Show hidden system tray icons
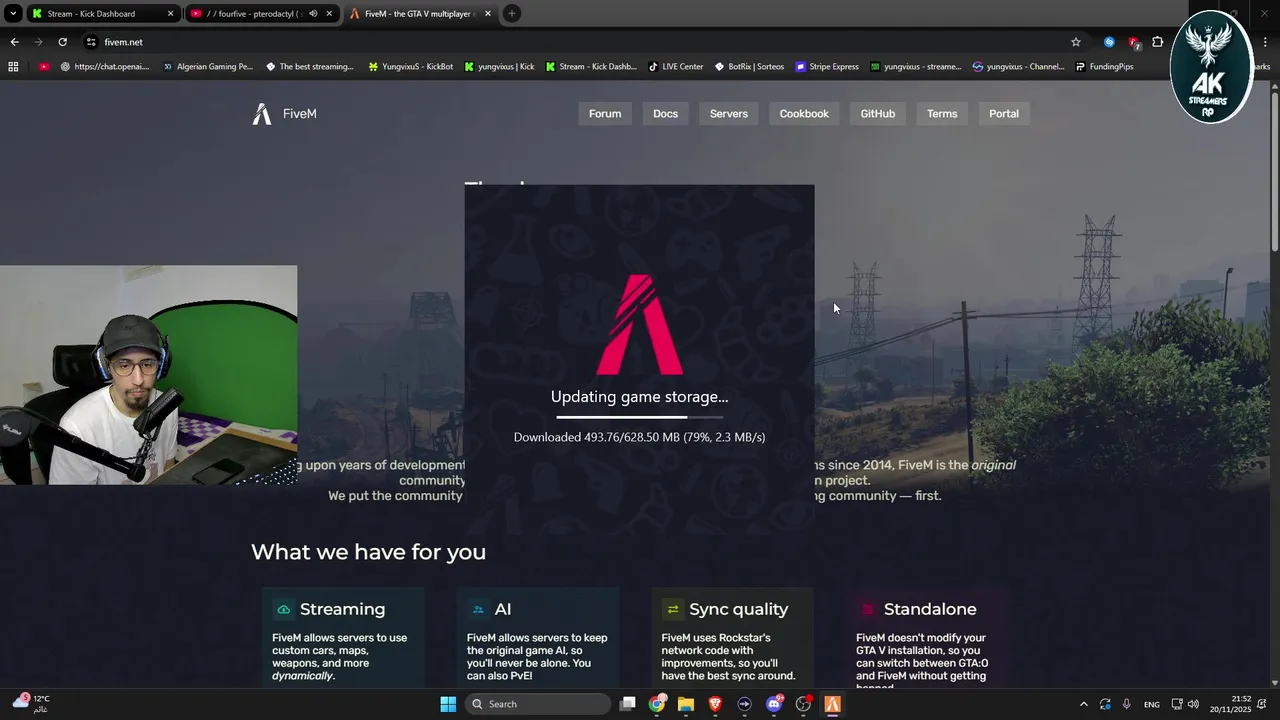The height and width of the screenshot is (720, 1280). point(1083,704)
